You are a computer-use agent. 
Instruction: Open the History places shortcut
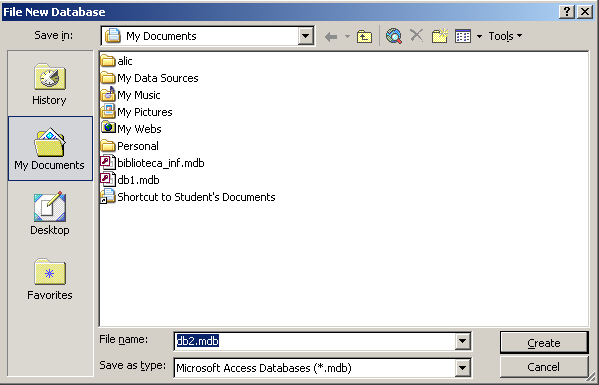pyautogui.click(x=50, y=84)
